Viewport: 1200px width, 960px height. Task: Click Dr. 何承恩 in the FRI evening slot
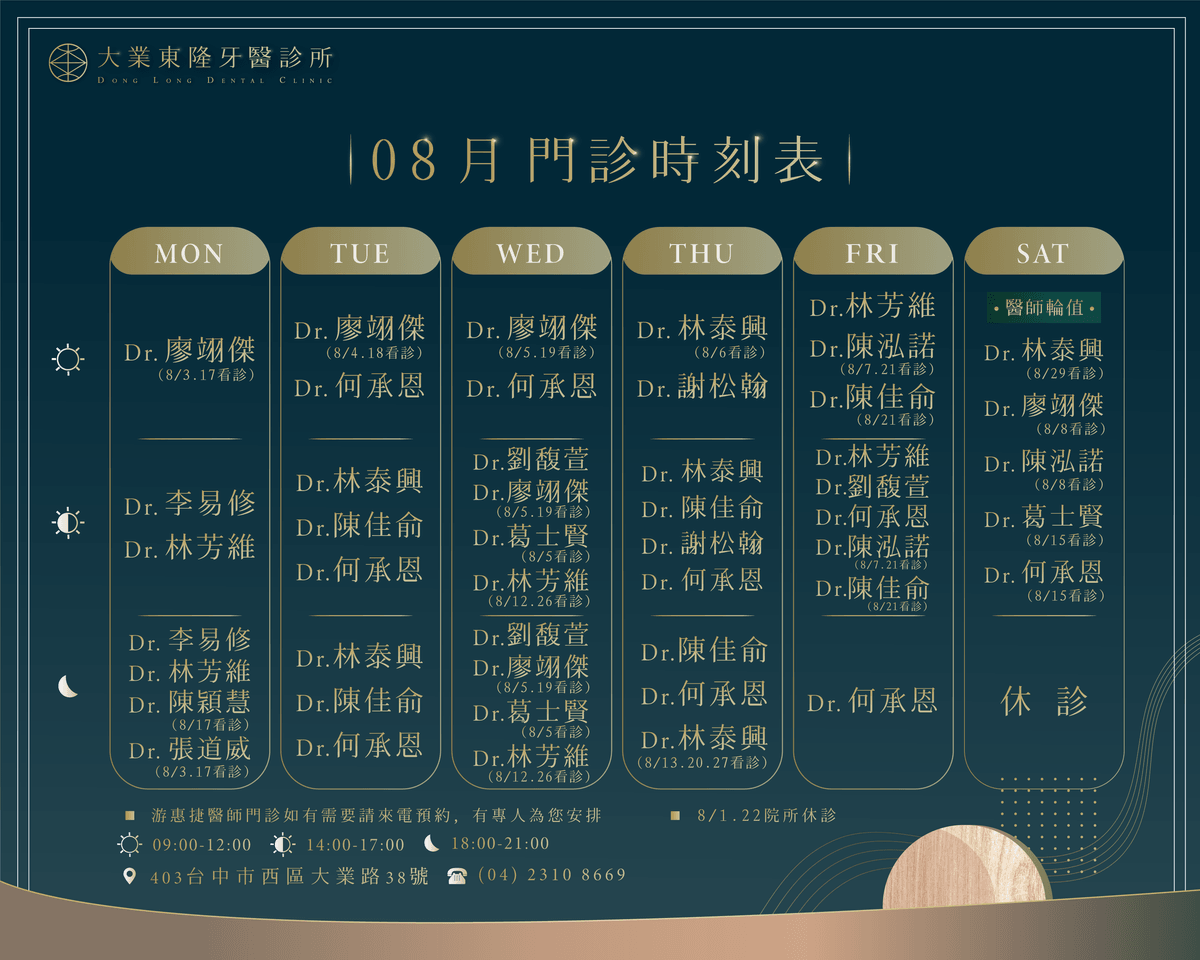(873, 702)
